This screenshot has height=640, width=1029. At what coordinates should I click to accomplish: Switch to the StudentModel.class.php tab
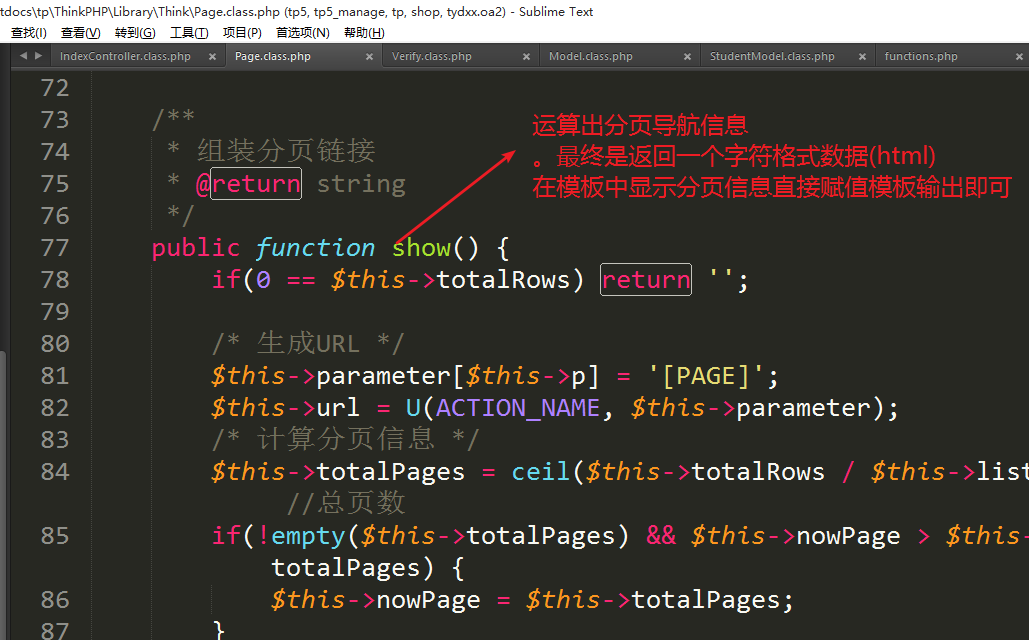(772, 57)
